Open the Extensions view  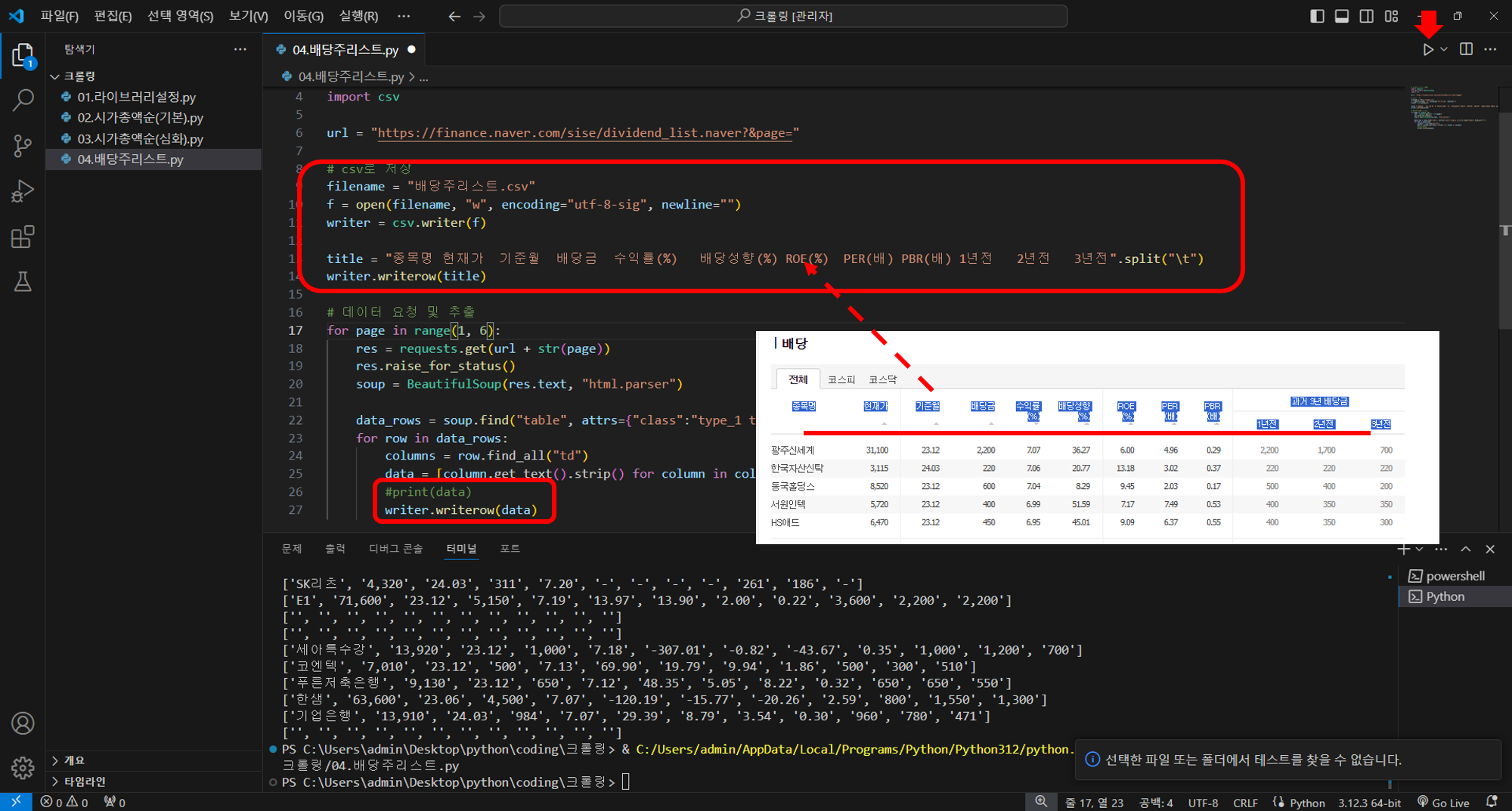tap(23, 237)
